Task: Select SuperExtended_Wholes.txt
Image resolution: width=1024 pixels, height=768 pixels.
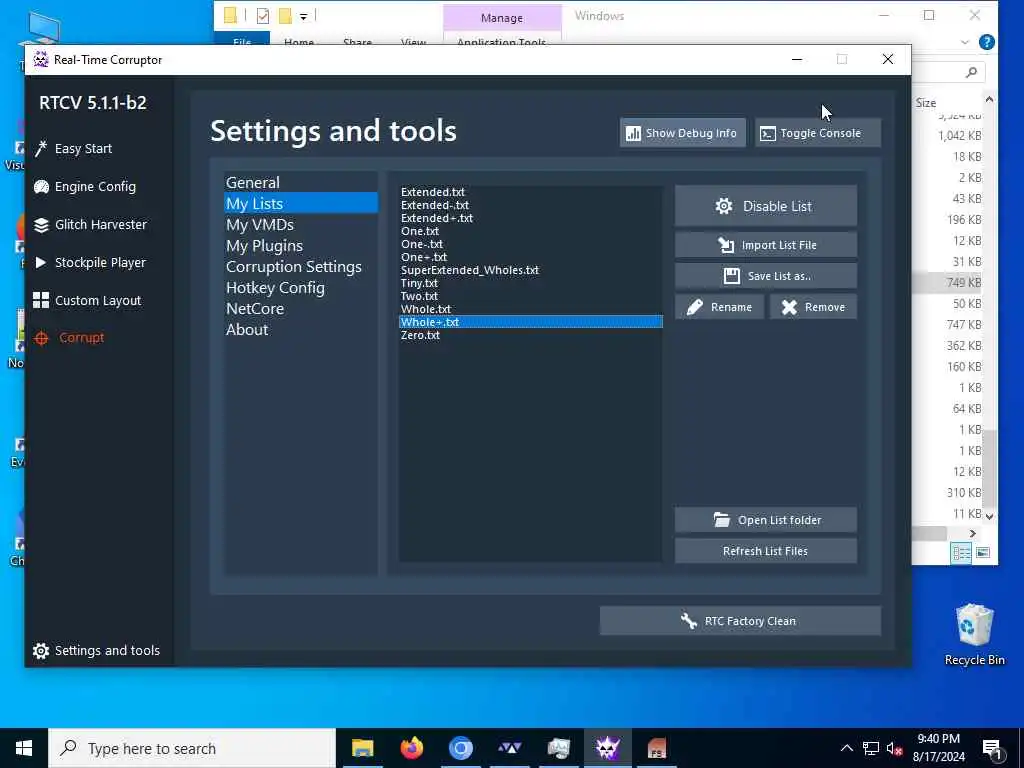Action: tap(530, 270)
